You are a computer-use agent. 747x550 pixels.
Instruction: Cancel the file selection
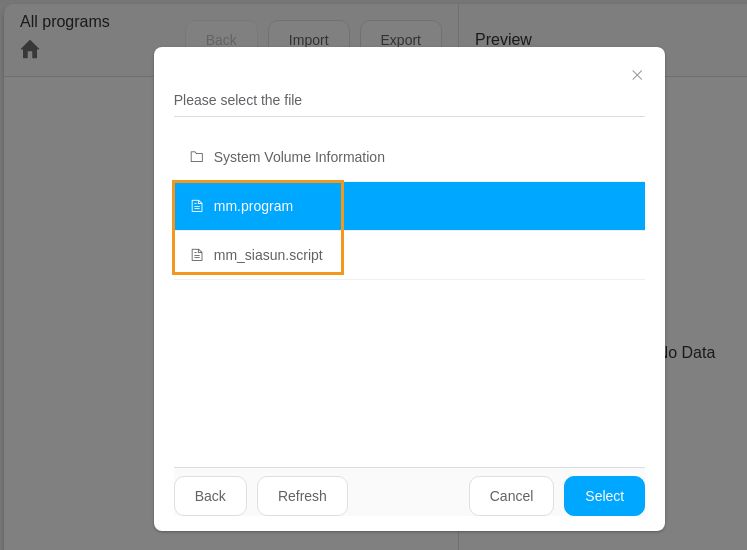[511, 496]
